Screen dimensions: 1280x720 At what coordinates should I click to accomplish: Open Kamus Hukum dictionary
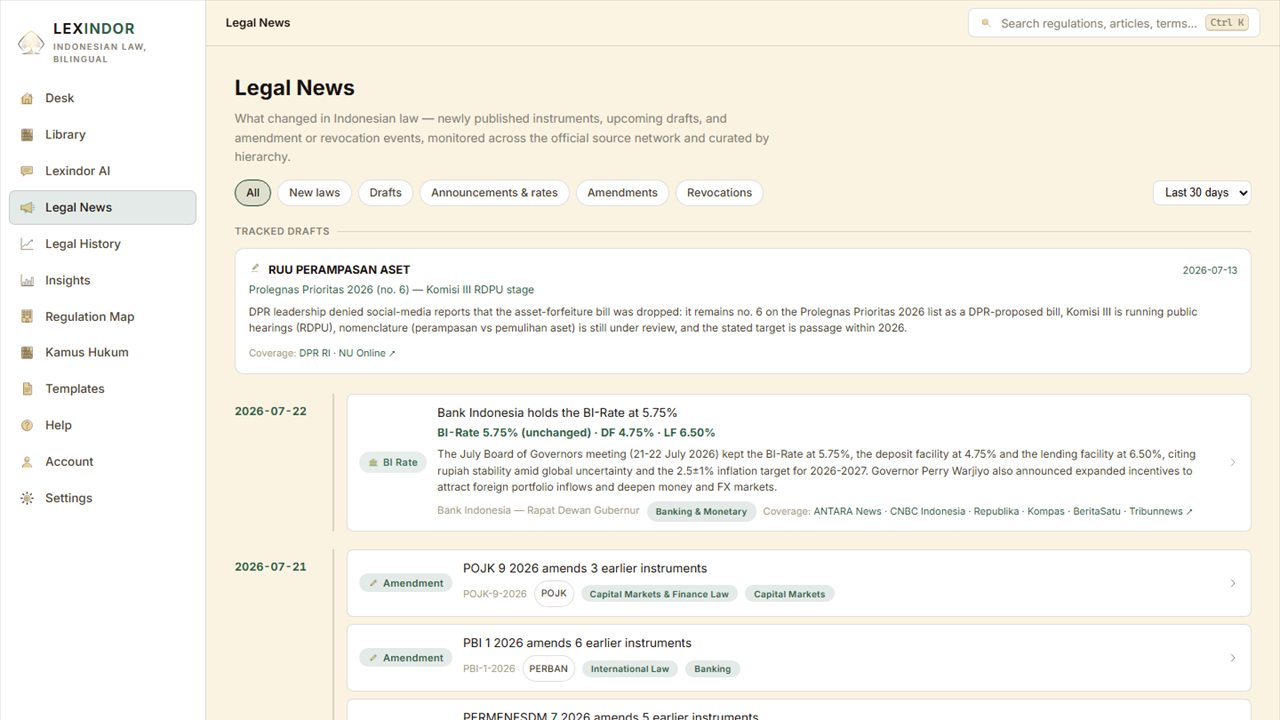(x=102, y=353)
